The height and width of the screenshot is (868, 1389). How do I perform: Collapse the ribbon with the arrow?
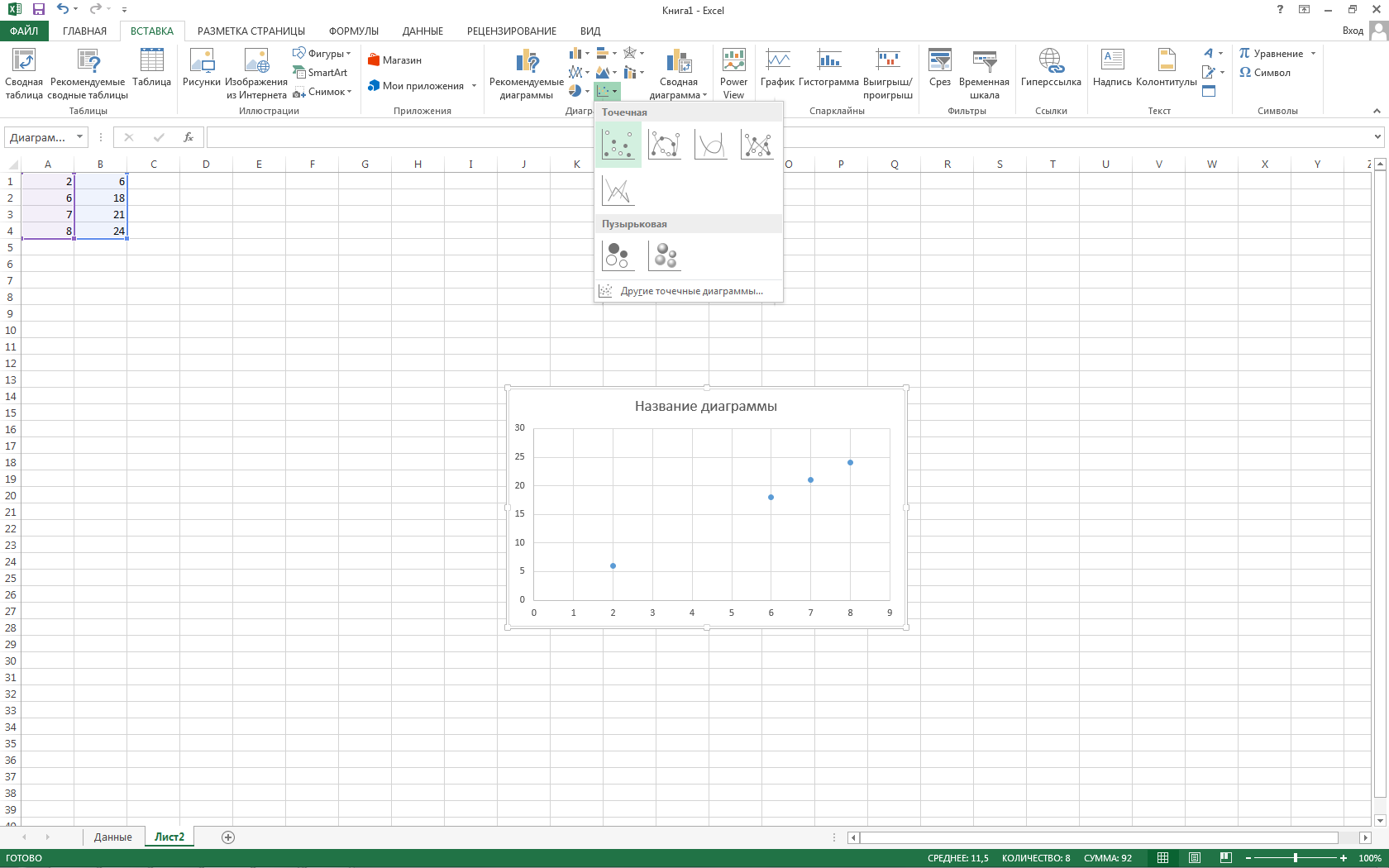(1377, 111)
